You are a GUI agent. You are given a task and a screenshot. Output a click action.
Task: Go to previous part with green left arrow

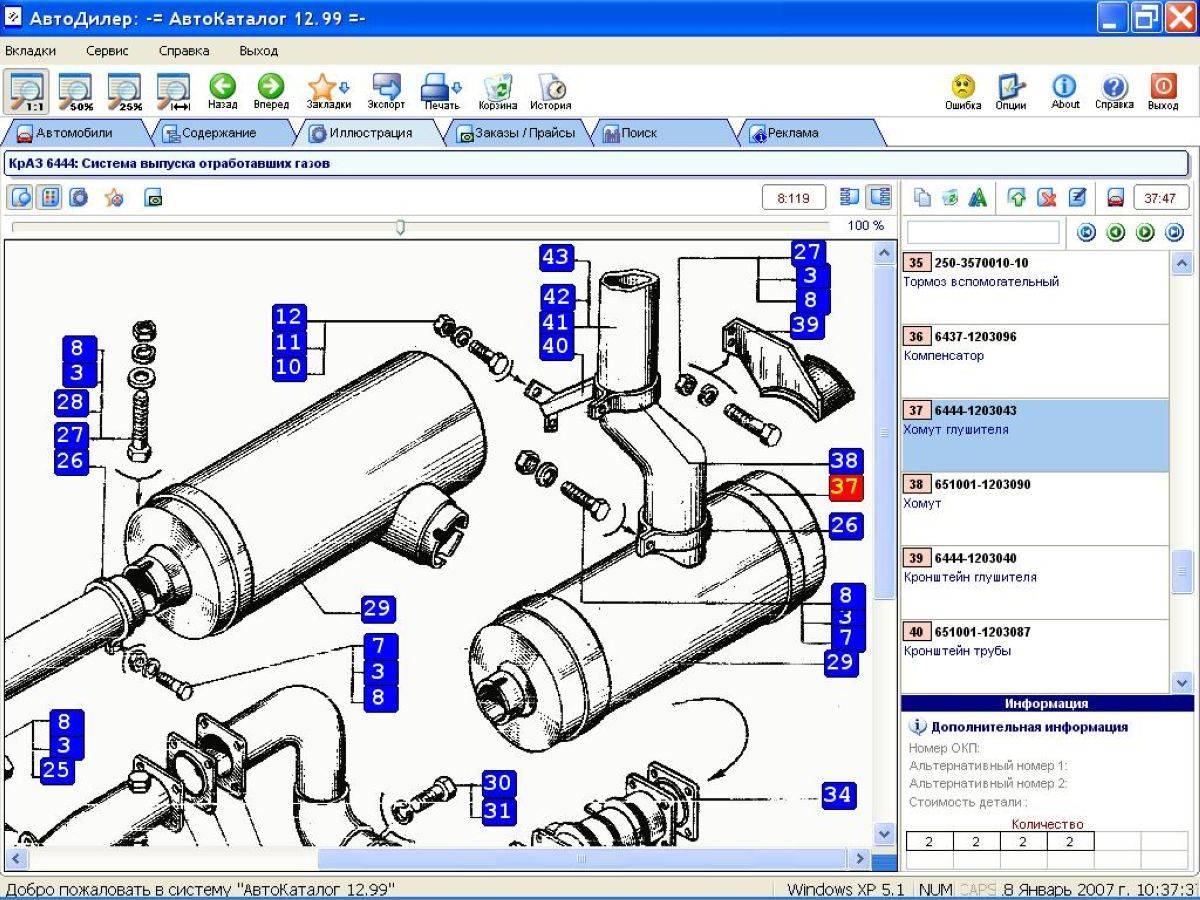click(1116, 233)
